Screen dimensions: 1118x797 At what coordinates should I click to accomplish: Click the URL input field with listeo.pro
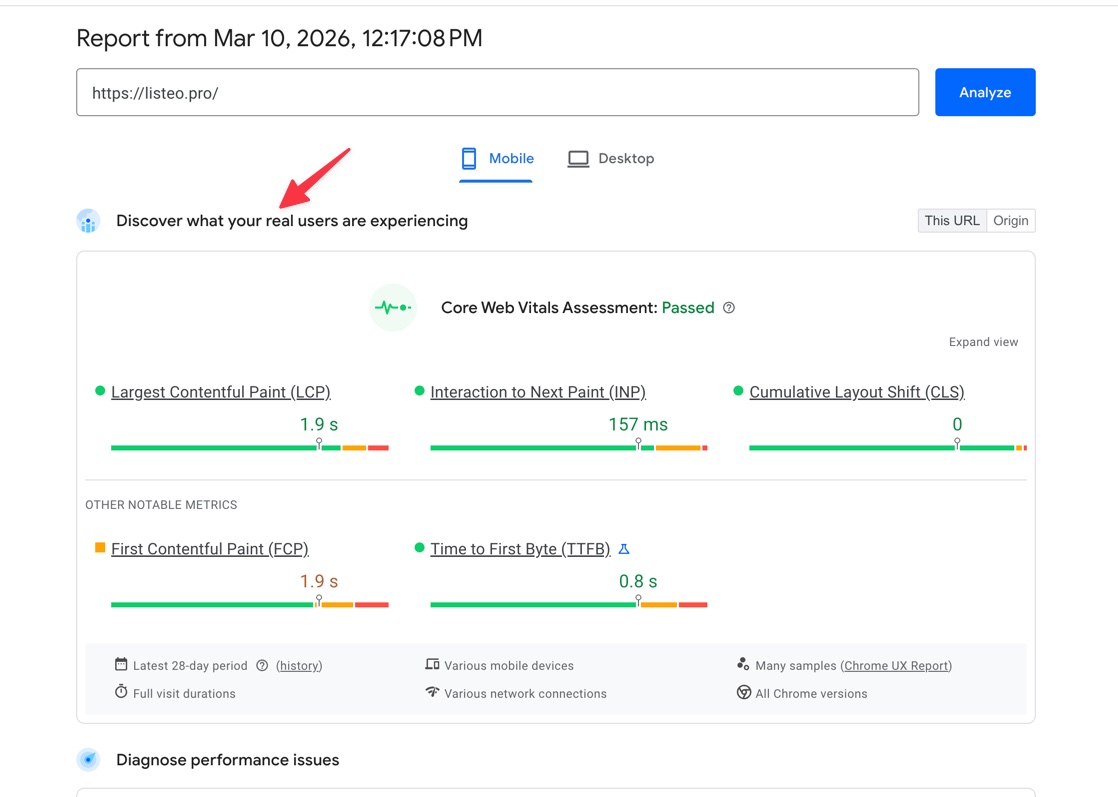click(x=497, y=93)
